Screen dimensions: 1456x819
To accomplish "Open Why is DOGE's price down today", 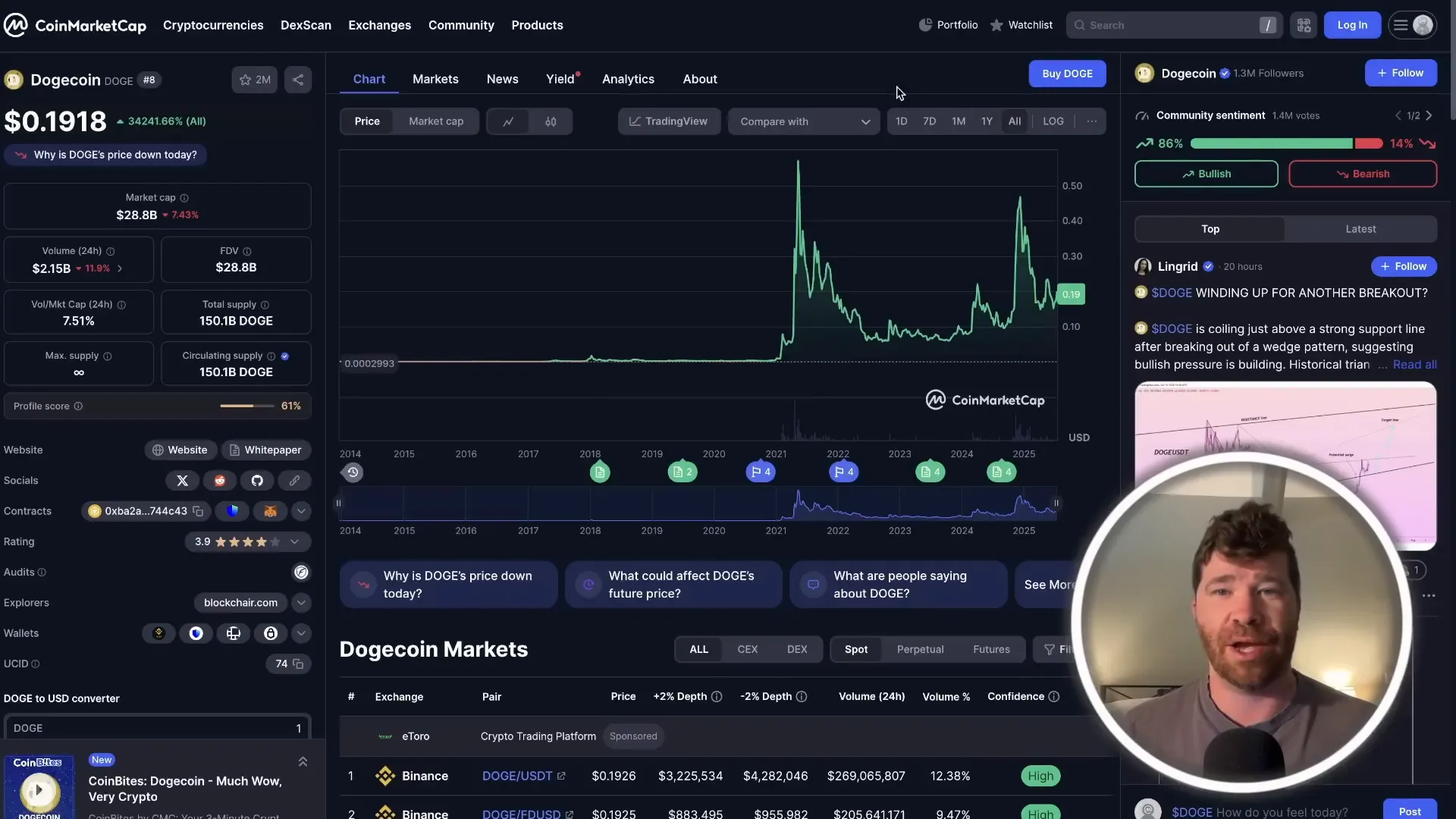I will pos(106,155).
